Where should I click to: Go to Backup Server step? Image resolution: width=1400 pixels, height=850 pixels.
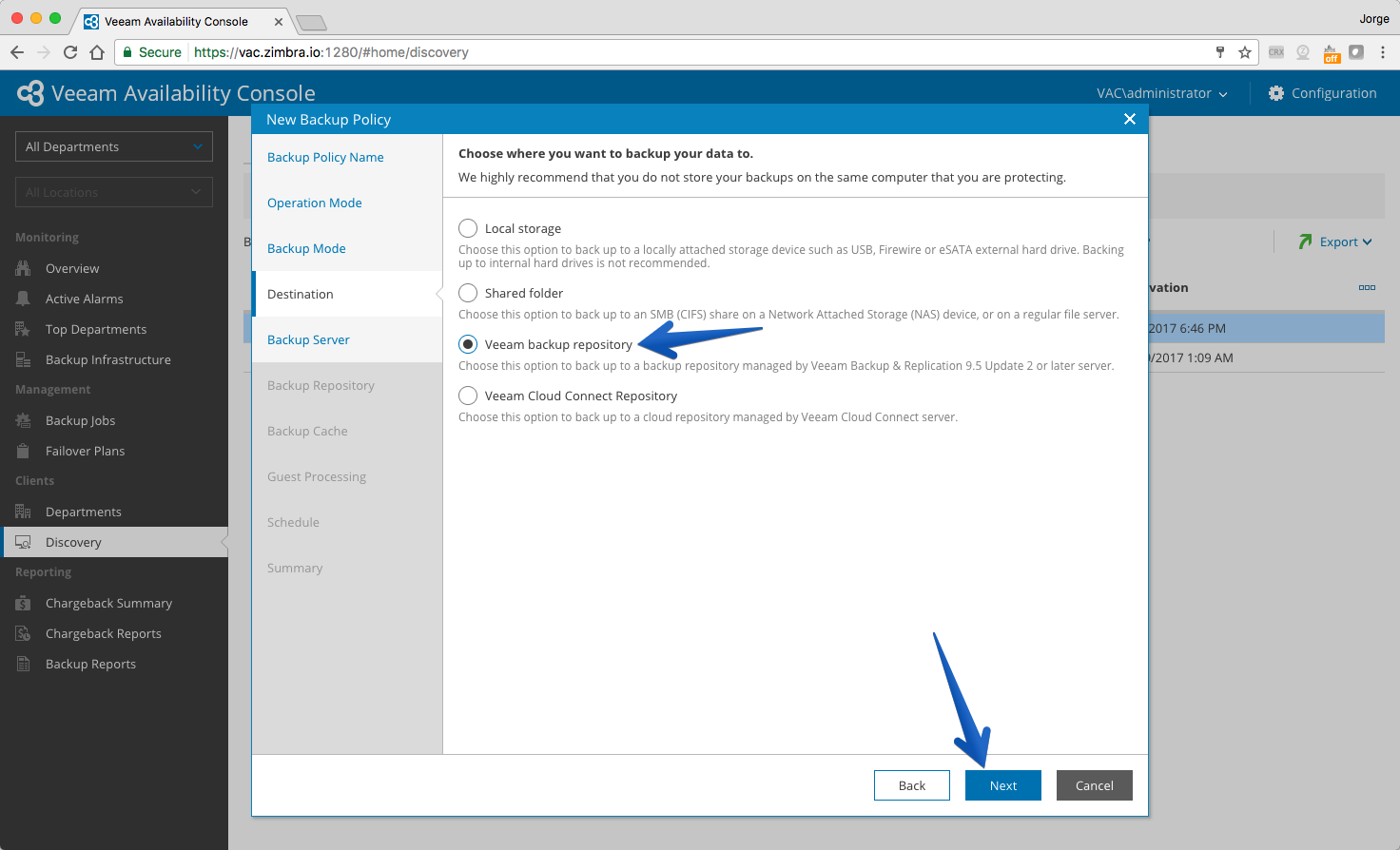[308, 339]
